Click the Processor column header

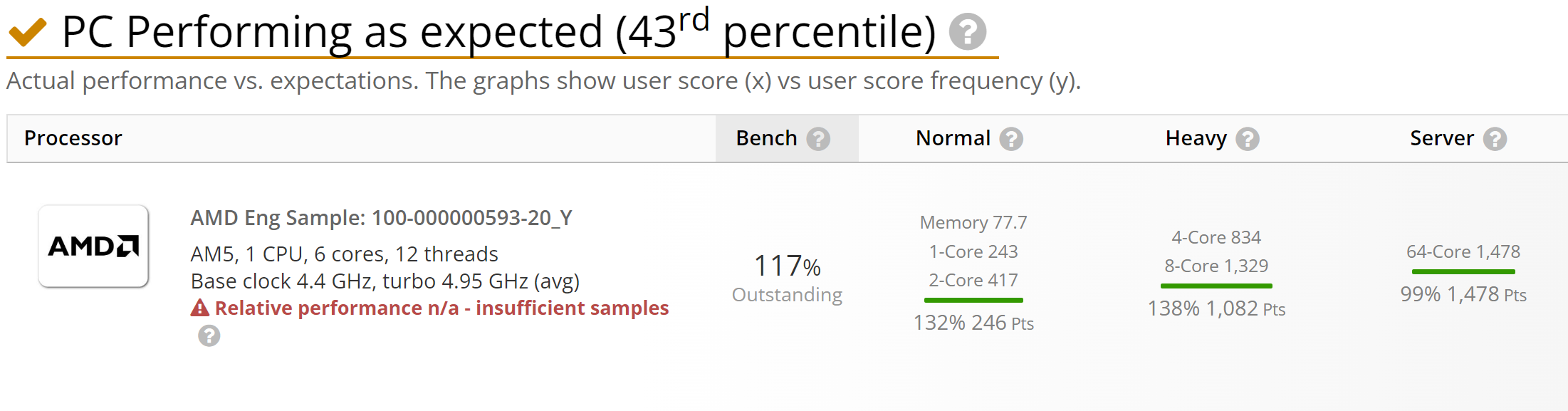[x=73, y=138]
